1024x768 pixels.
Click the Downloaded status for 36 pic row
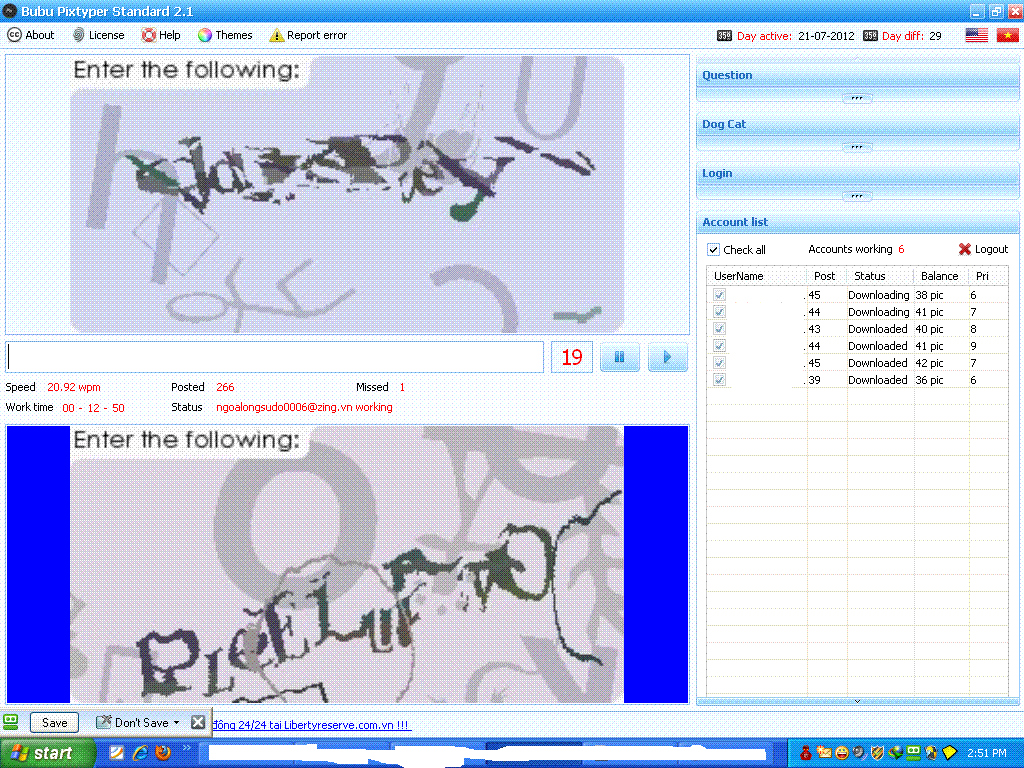(878, 380)
